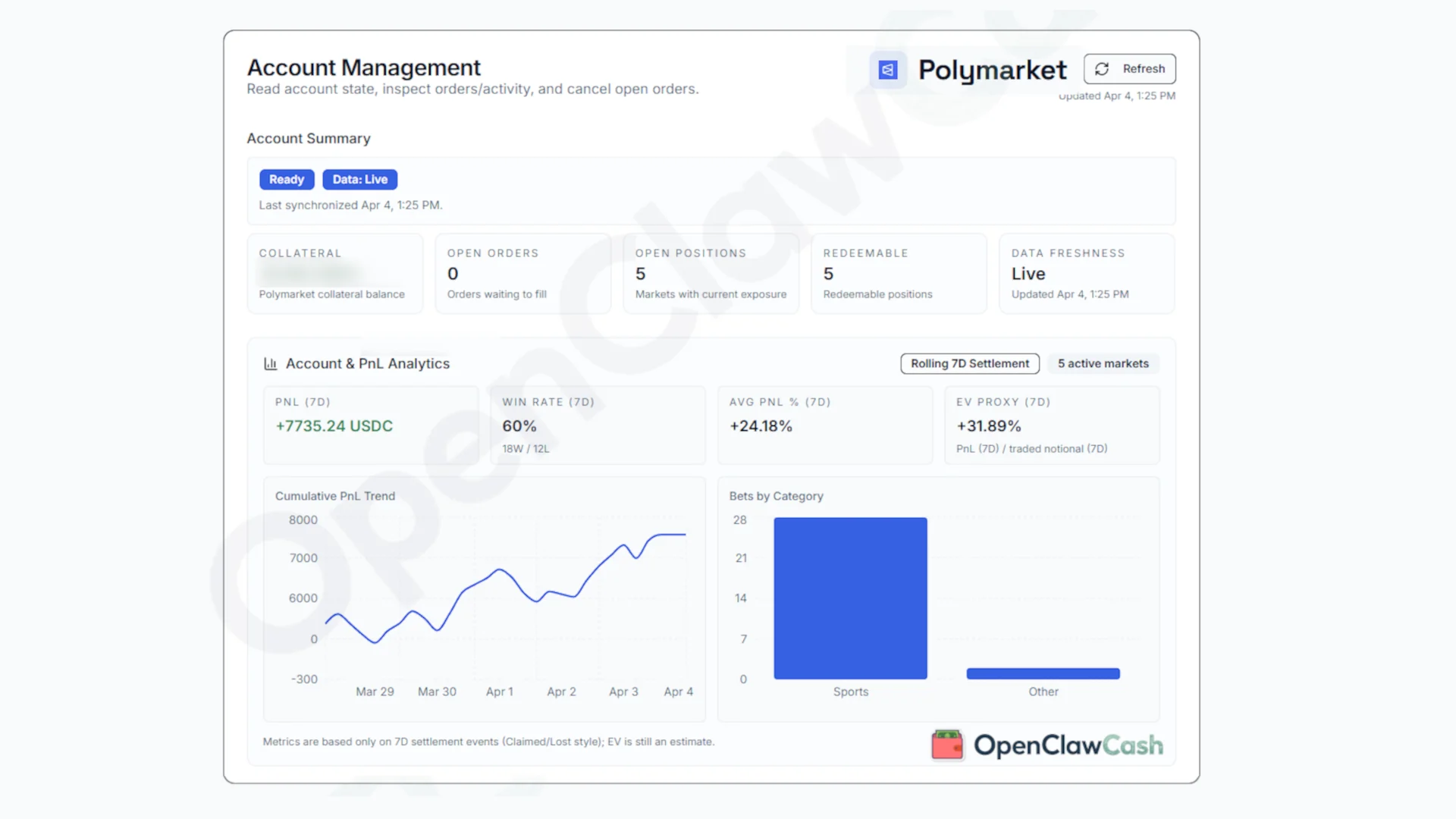Click the Polymarket logo icon

(x=887, y=70)
